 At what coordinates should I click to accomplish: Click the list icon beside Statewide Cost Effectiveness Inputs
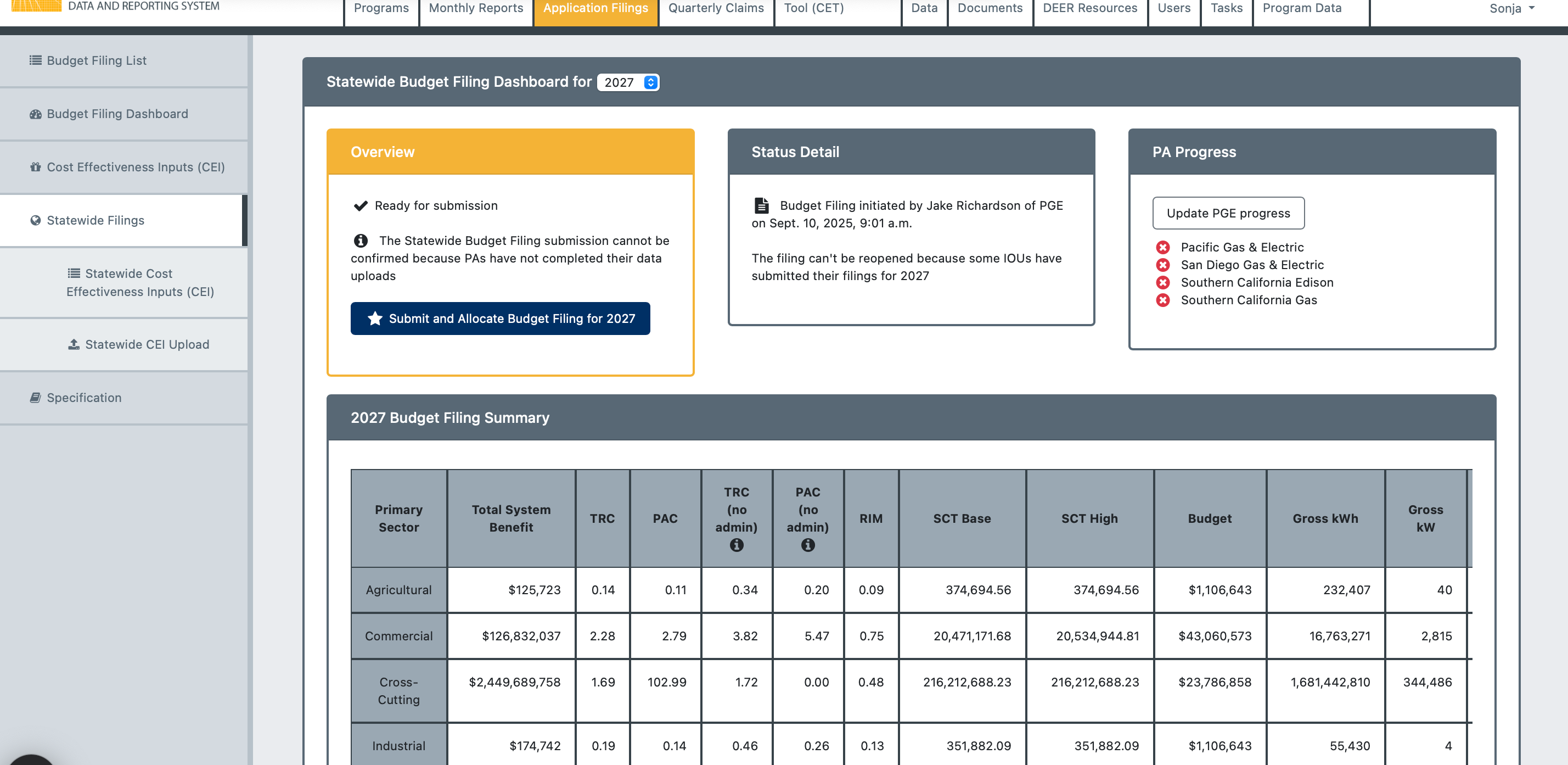74,273
